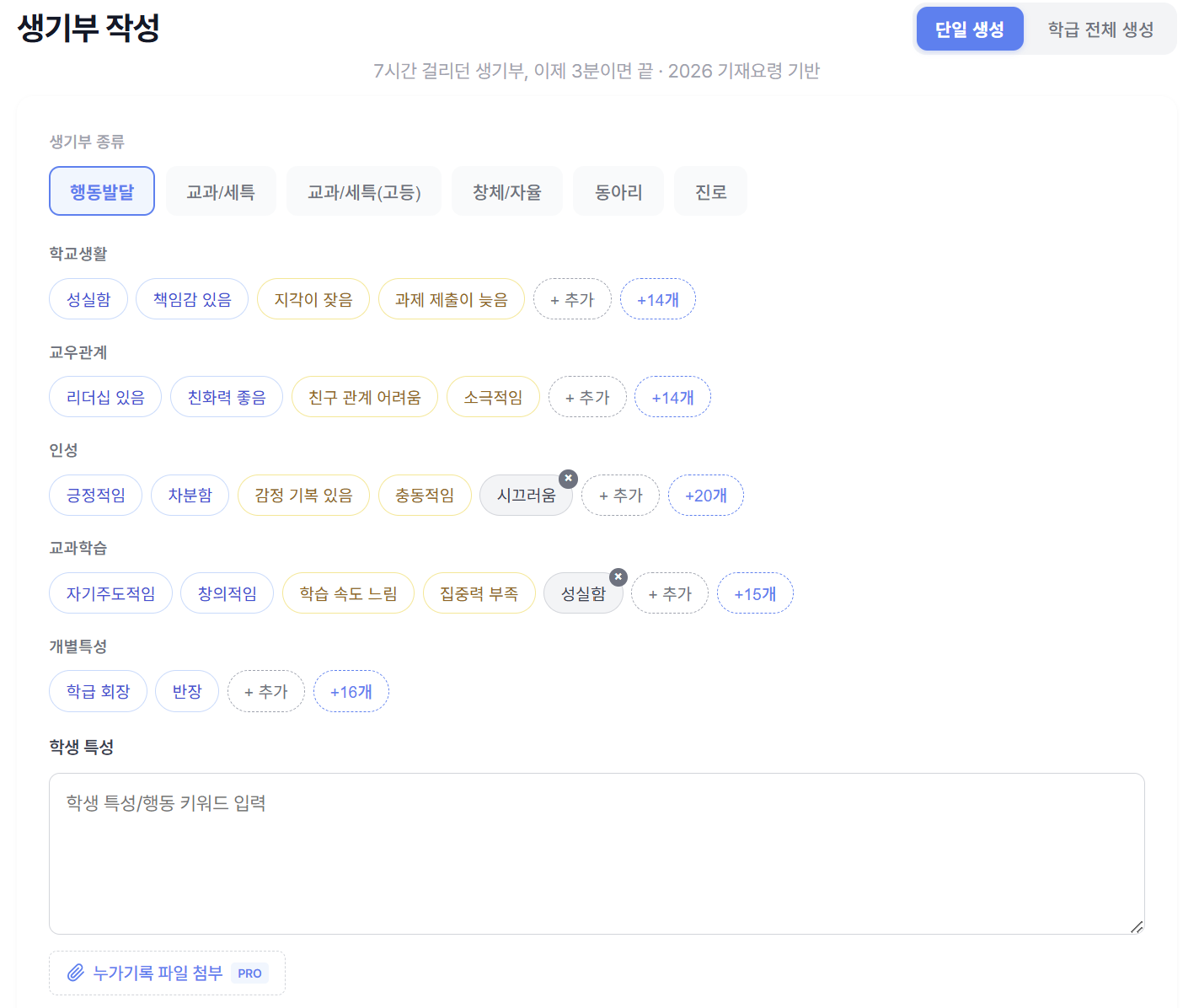Open the 동아리 record type tab
This screenshot has height=1008, width=1183.
618,191
